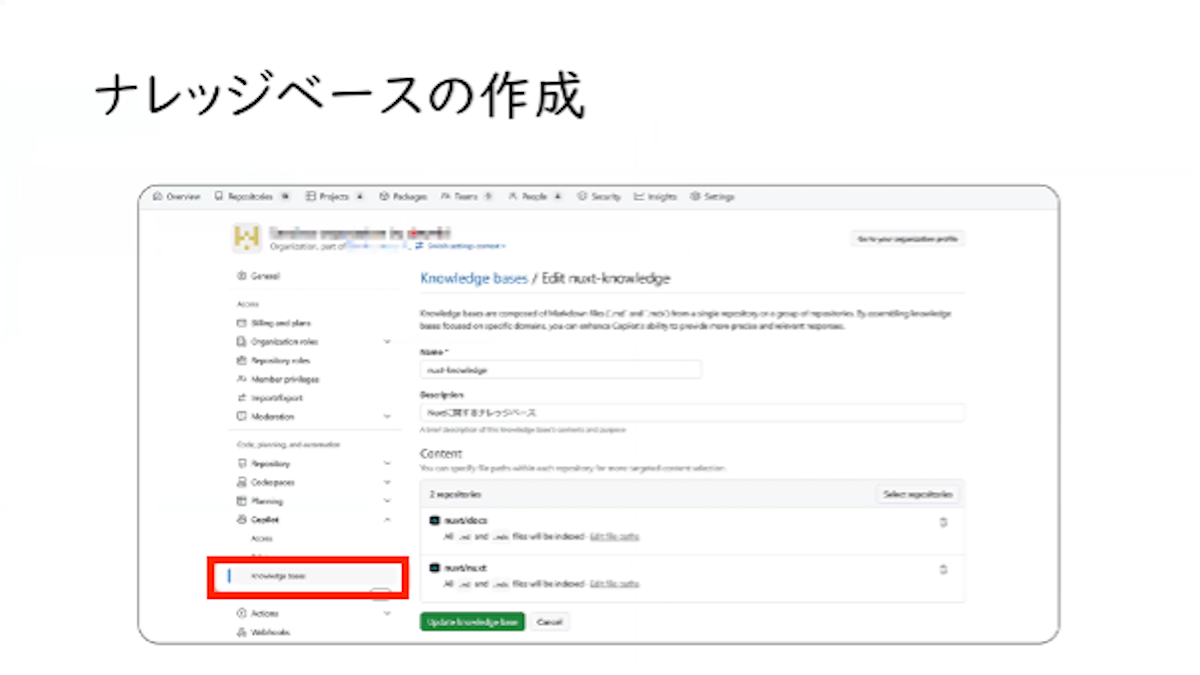This screenshot has height=675, width=1200.
Task: Open the Overview tab
Action: (x=177, y=197)
